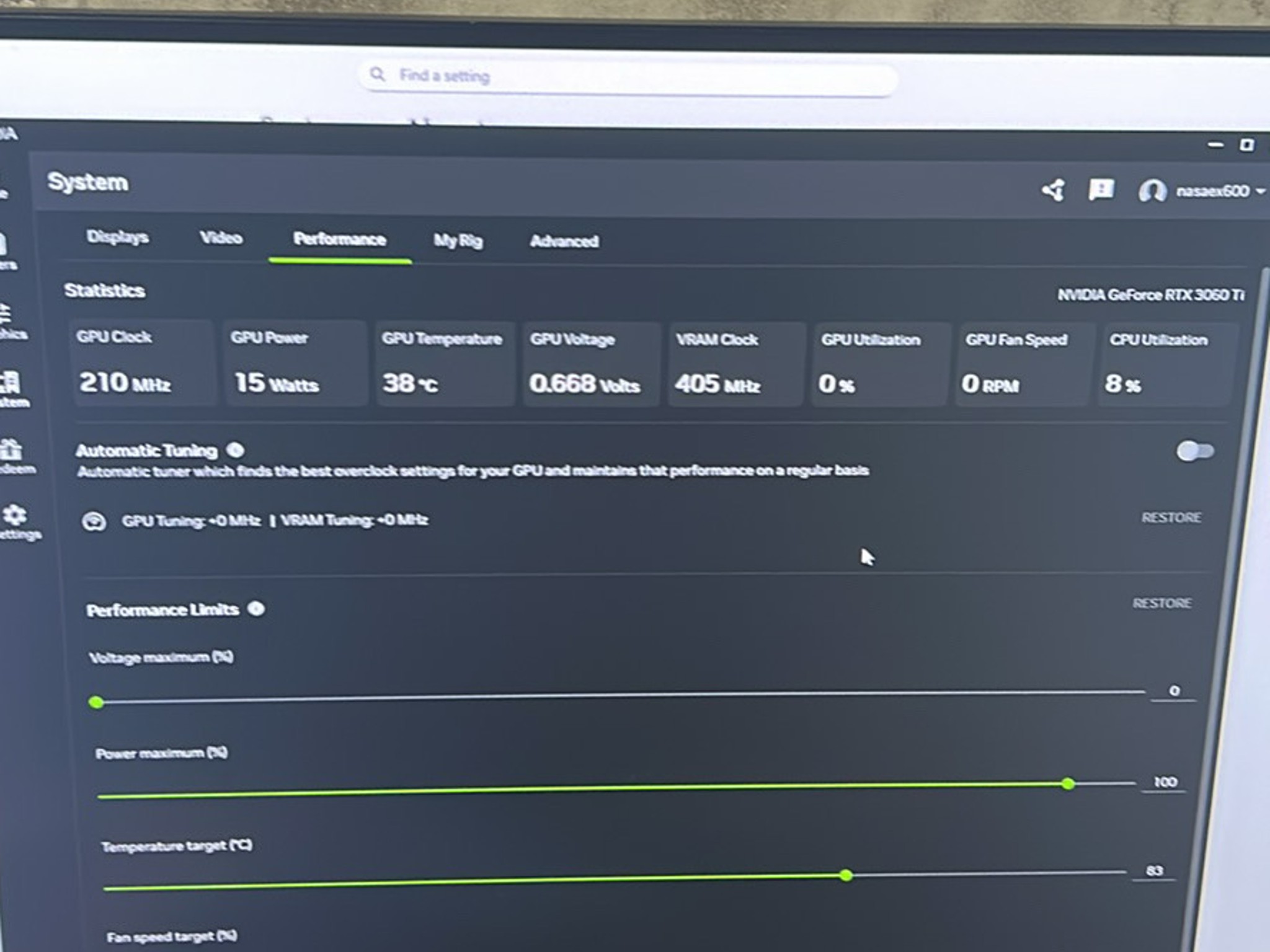Switch to the Advanced tab
This screenshot has width=1270, height=952.
(564, 241)
